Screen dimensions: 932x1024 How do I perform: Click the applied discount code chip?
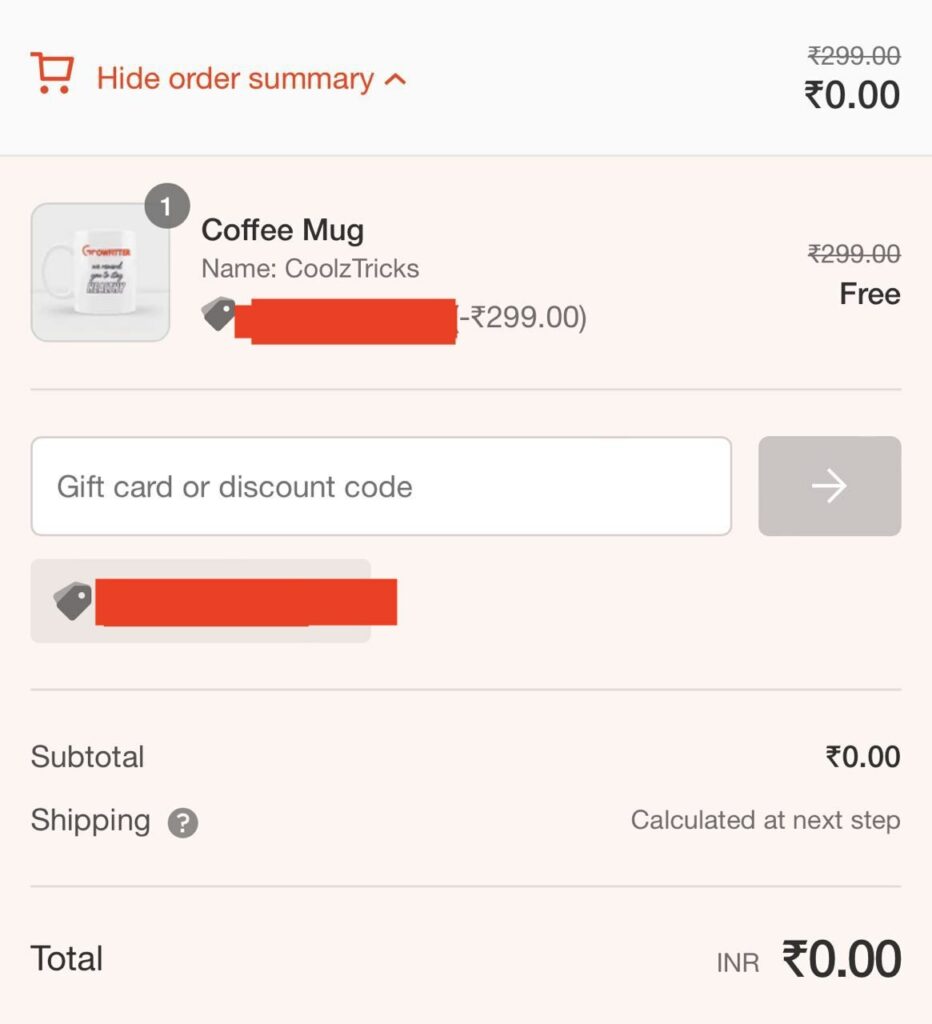pos(201,601)
